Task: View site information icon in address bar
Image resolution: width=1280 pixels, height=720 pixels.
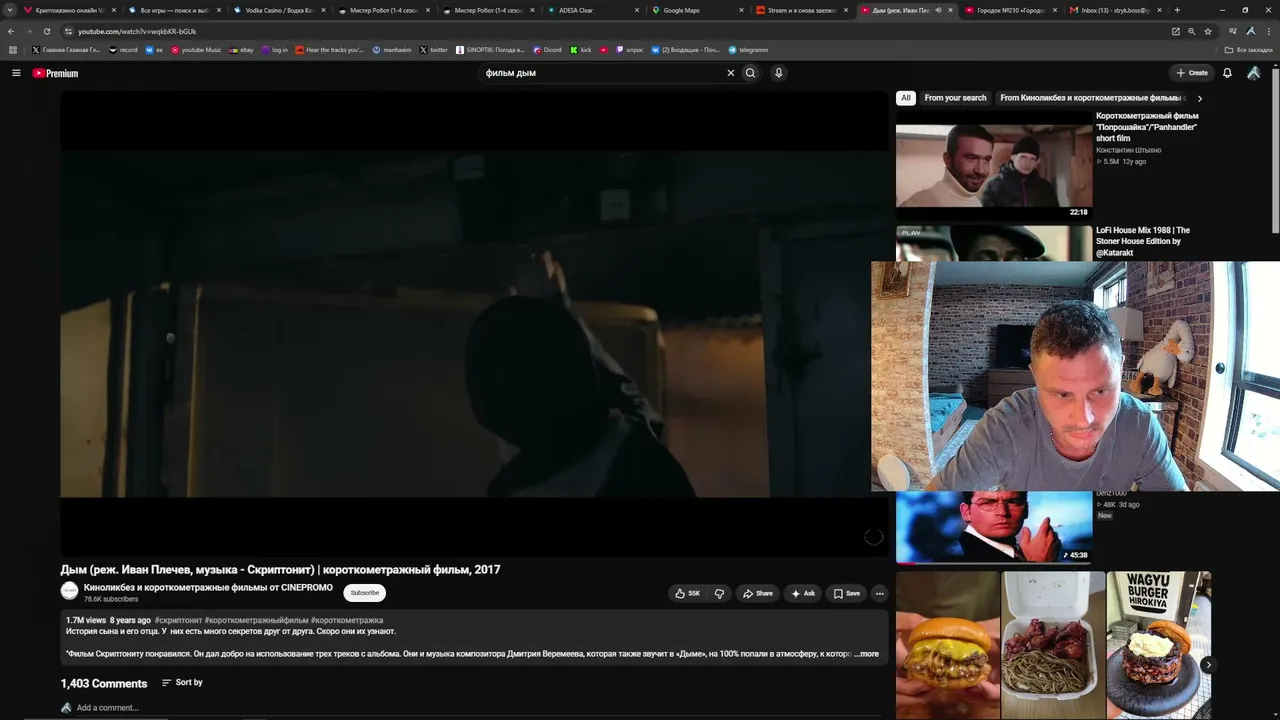Action: [x=67, y=31]
